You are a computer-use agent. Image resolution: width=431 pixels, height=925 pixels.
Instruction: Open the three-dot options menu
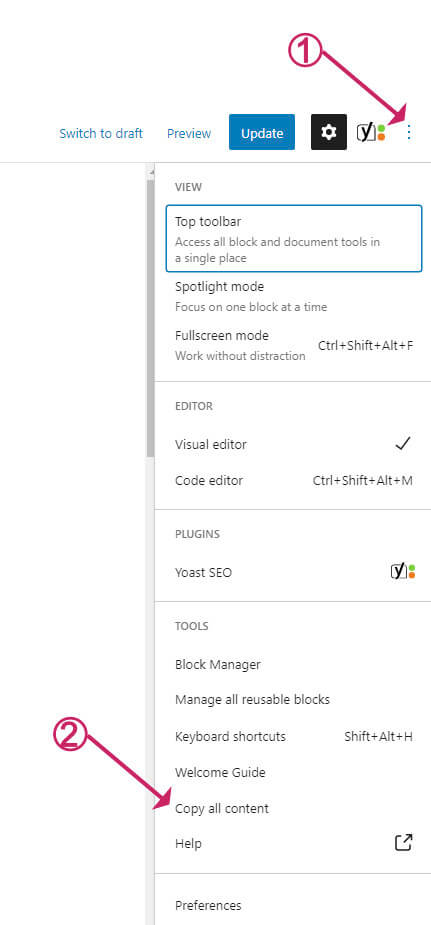click(x=409, y=132)
